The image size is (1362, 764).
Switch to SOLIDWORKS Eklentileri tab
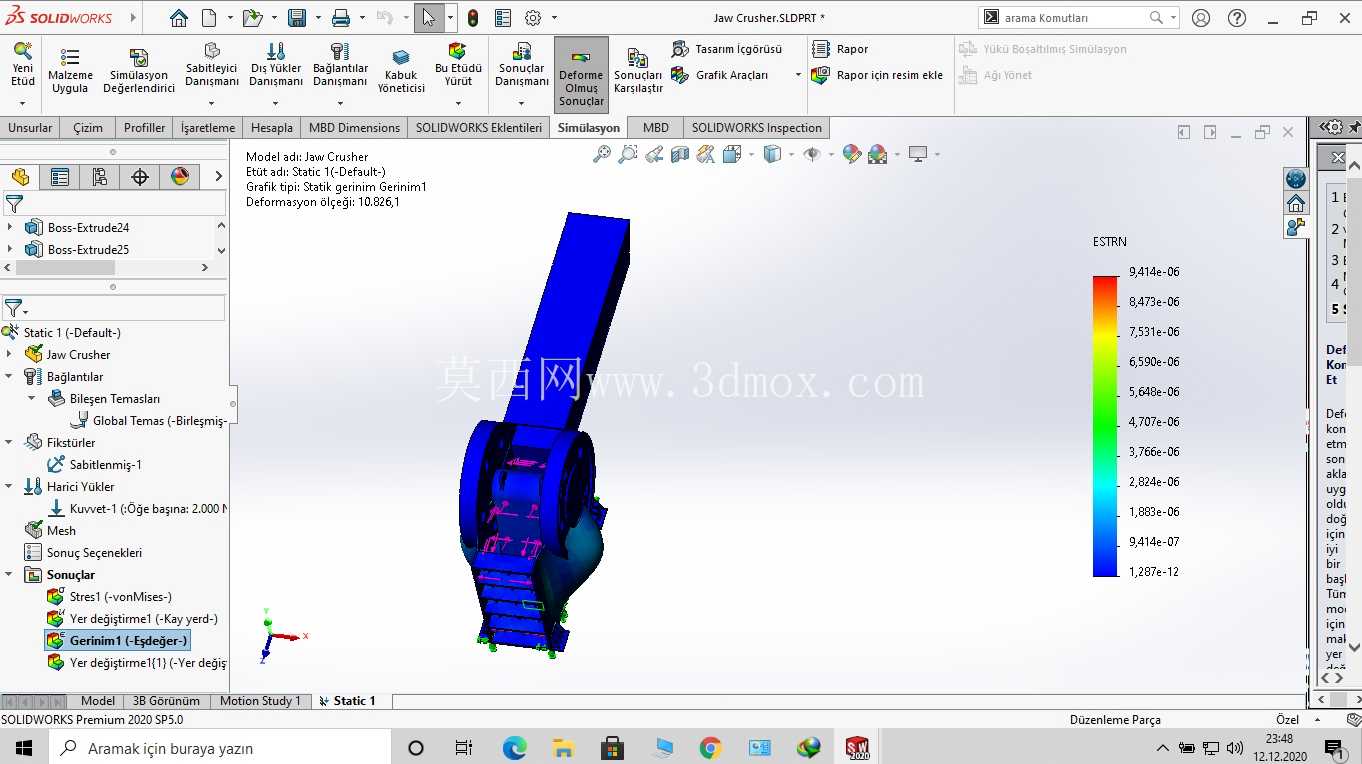coord(479,128)
